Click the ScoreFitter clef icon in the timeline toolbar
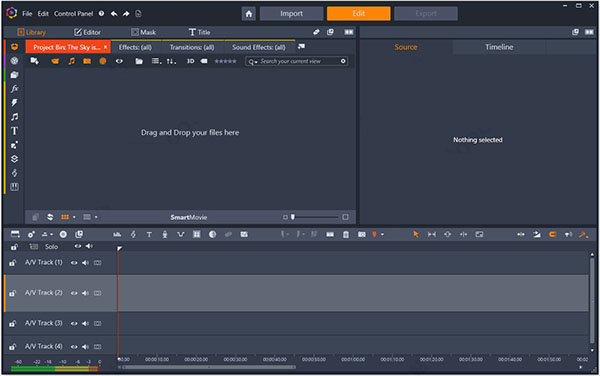The image size is (600, 376). (133, 234)
